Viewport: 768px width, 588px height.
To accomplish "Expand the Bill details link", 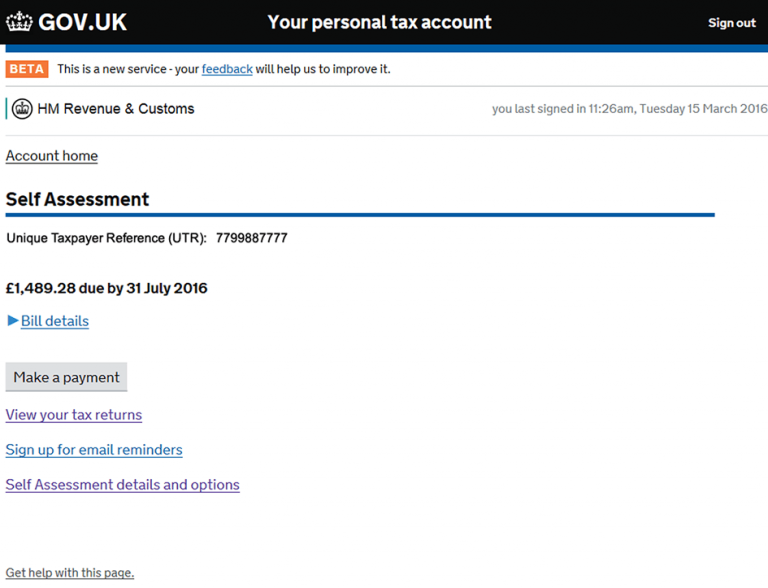I will [x=55, y=321].
